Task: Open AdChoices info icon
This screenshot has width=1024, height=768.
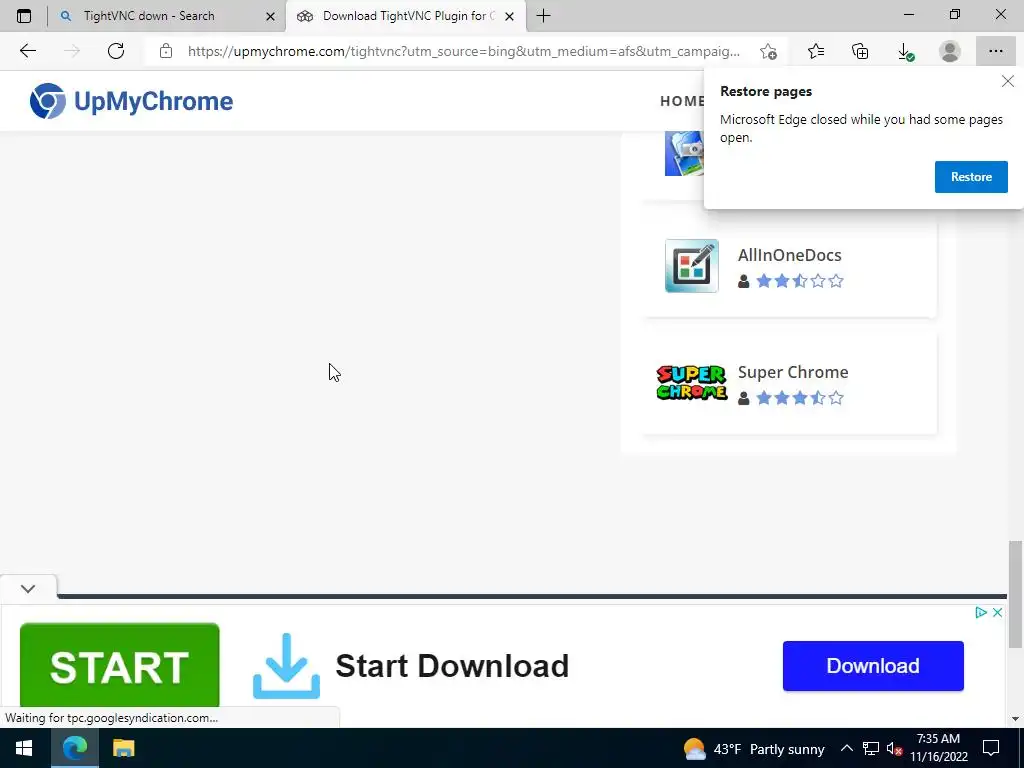Action: coord(980,613)
